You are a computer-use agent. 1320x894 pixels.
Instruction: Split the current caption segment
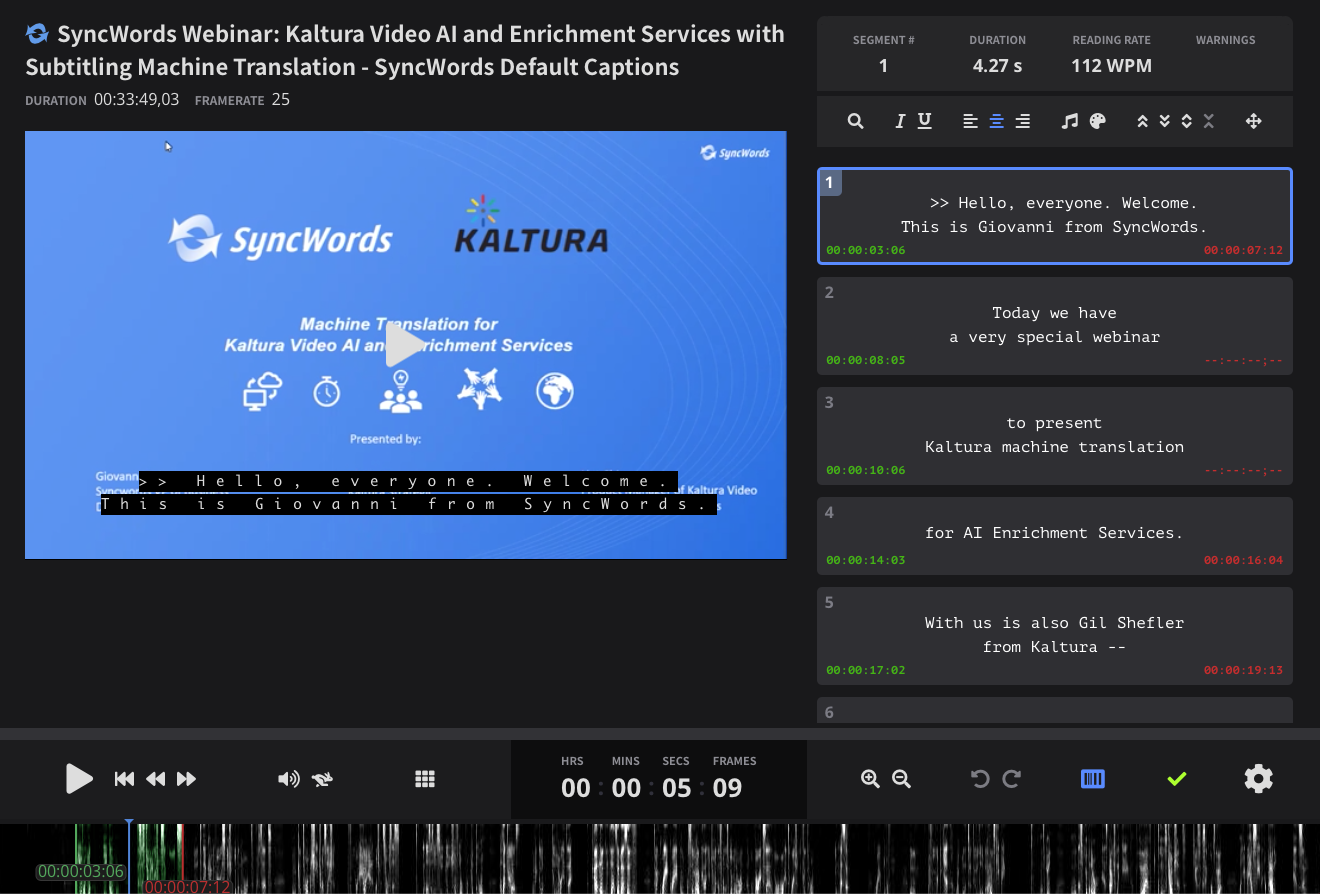point(1186,120)
